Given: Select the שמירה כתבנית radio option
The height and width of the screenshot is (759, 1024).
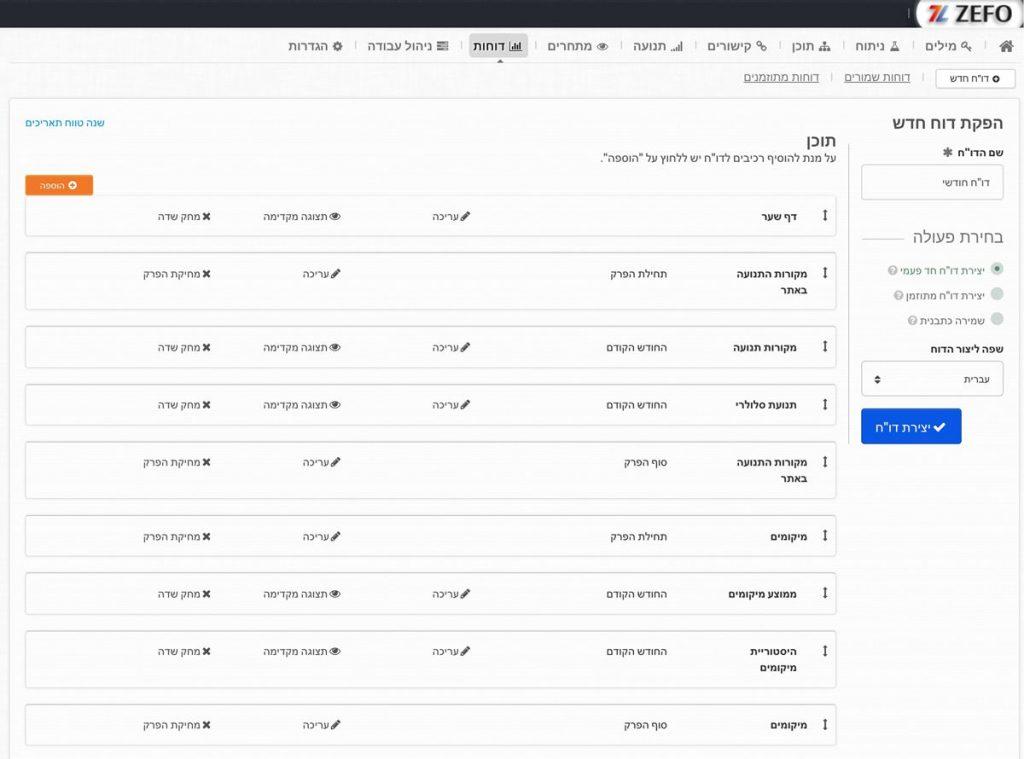Looking at the screenshot, I should click(996, 320).
